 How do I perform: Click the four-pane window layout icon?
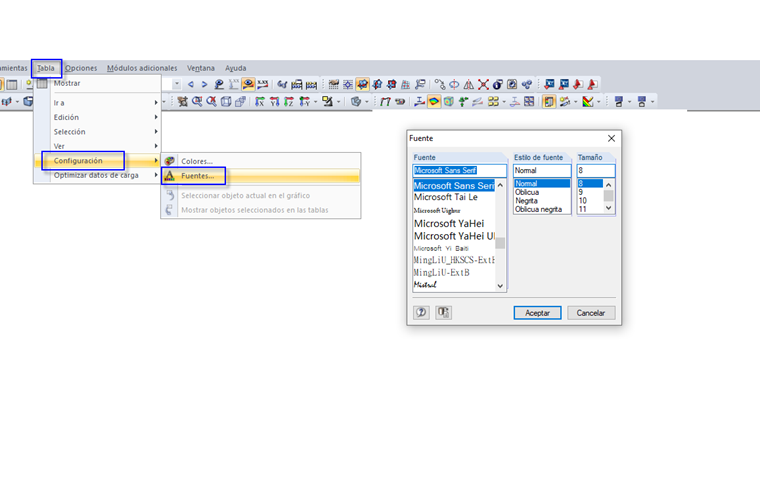coord(529,102)
